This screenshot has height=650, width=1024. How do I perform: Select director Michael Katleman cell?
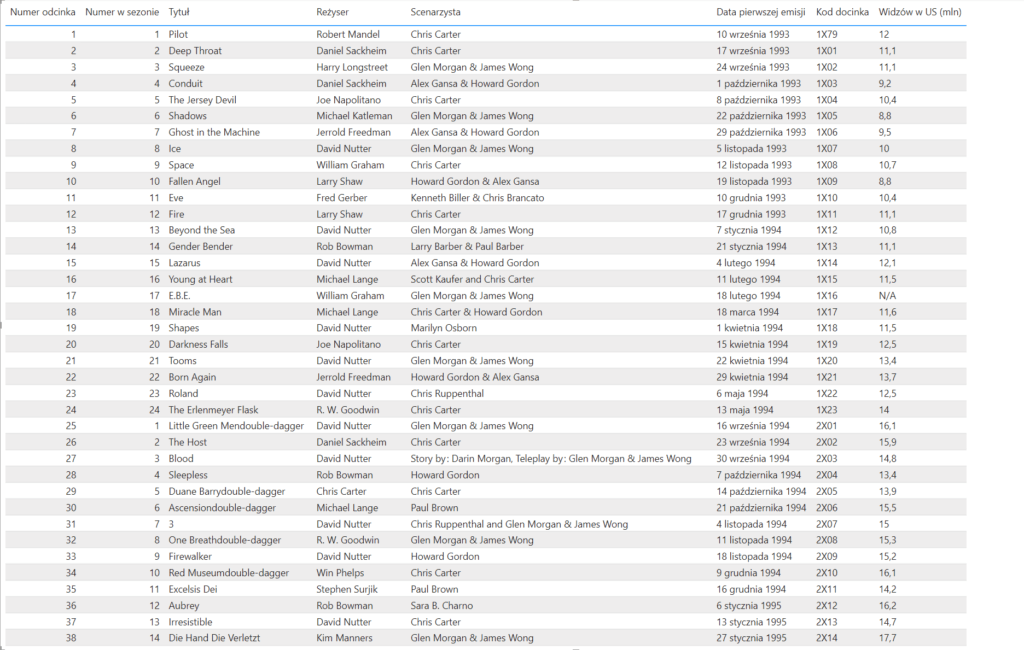click(355, 116)
